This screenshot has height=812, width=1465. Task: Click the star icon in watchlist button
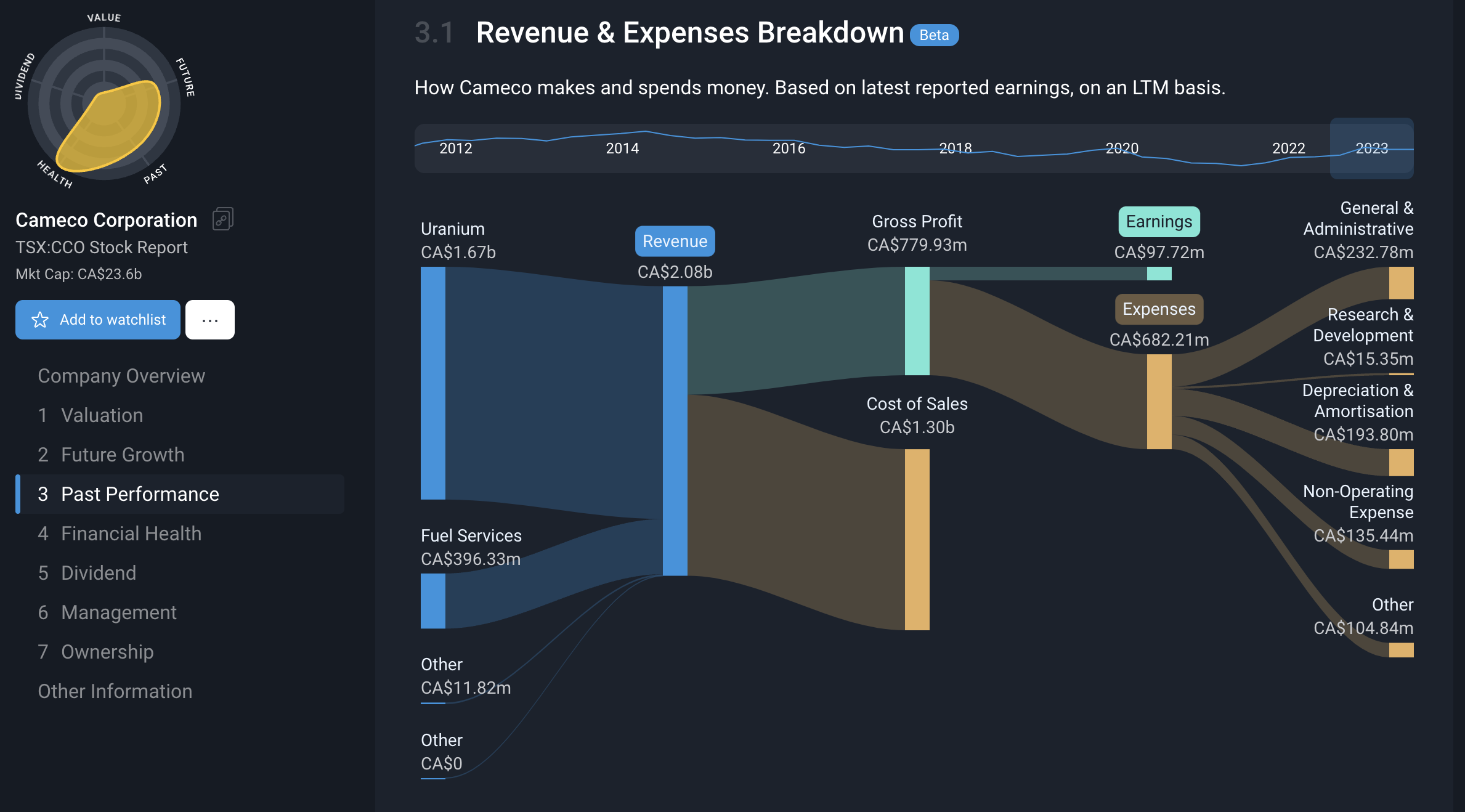40,320
